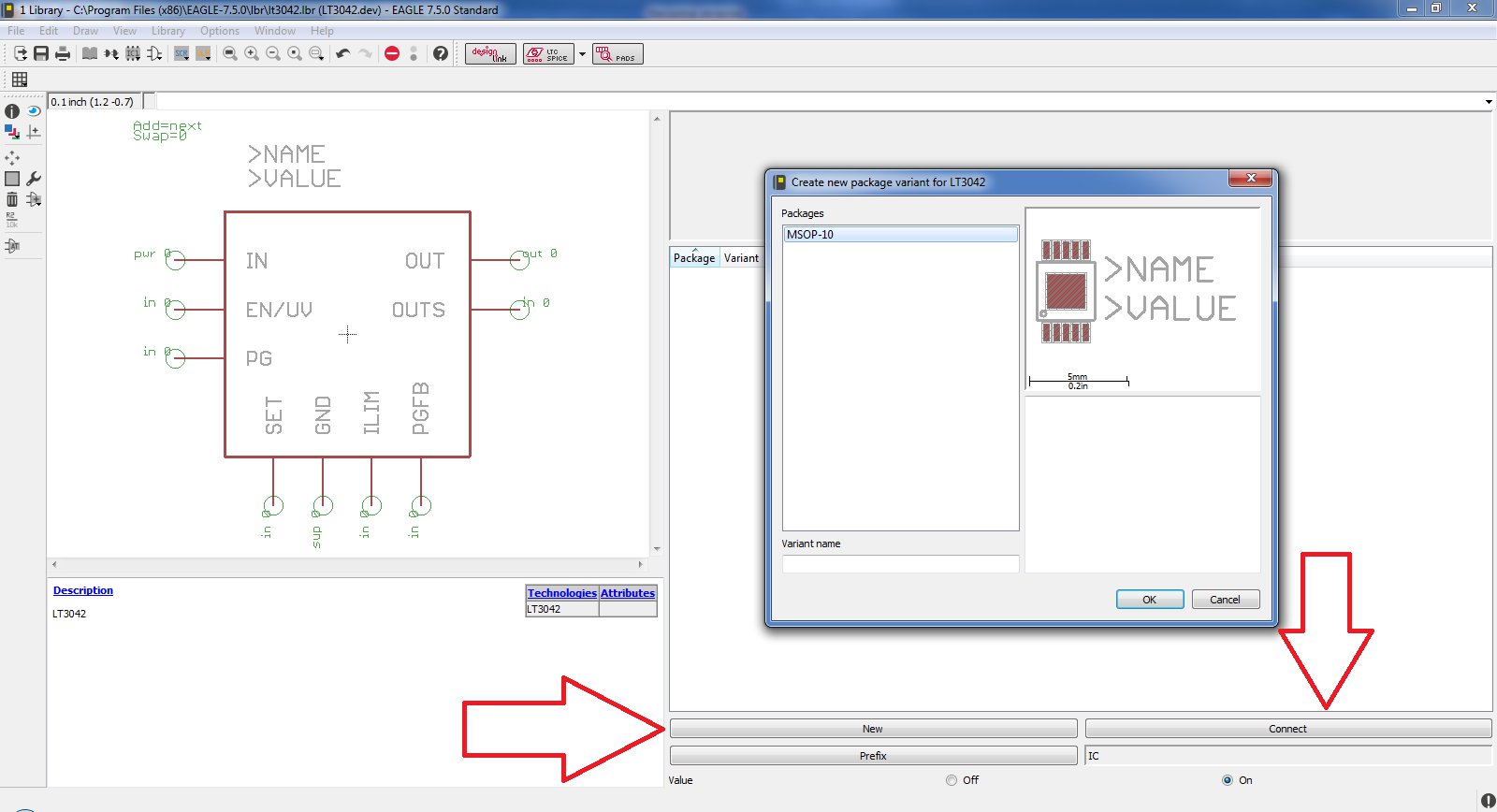The height and width of the screenshot is (812, 1497).
Task: Open the Edit menu
Action: click(x=49, y=31)
